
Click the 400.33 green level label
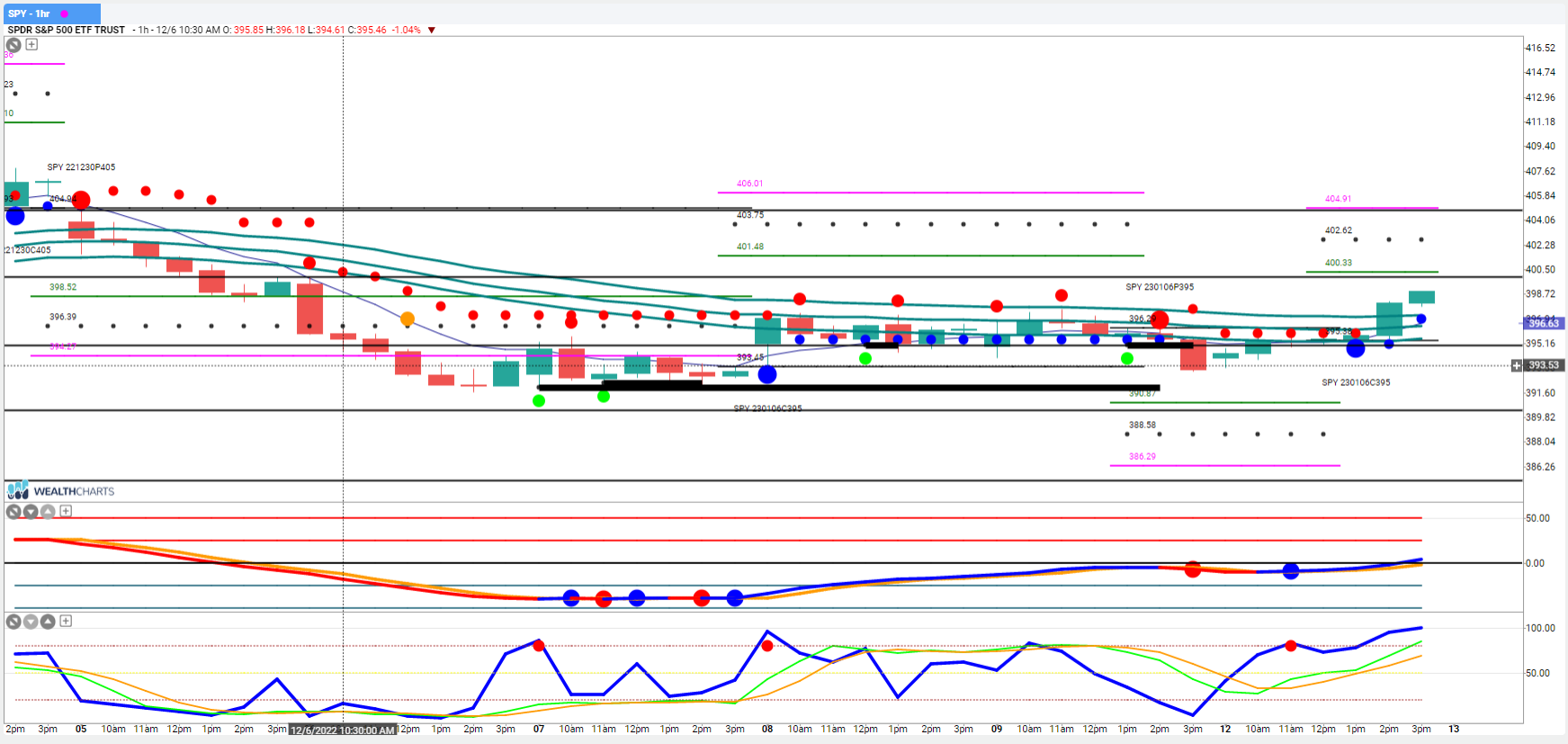pyautogui.click(x=1338, y=263)
